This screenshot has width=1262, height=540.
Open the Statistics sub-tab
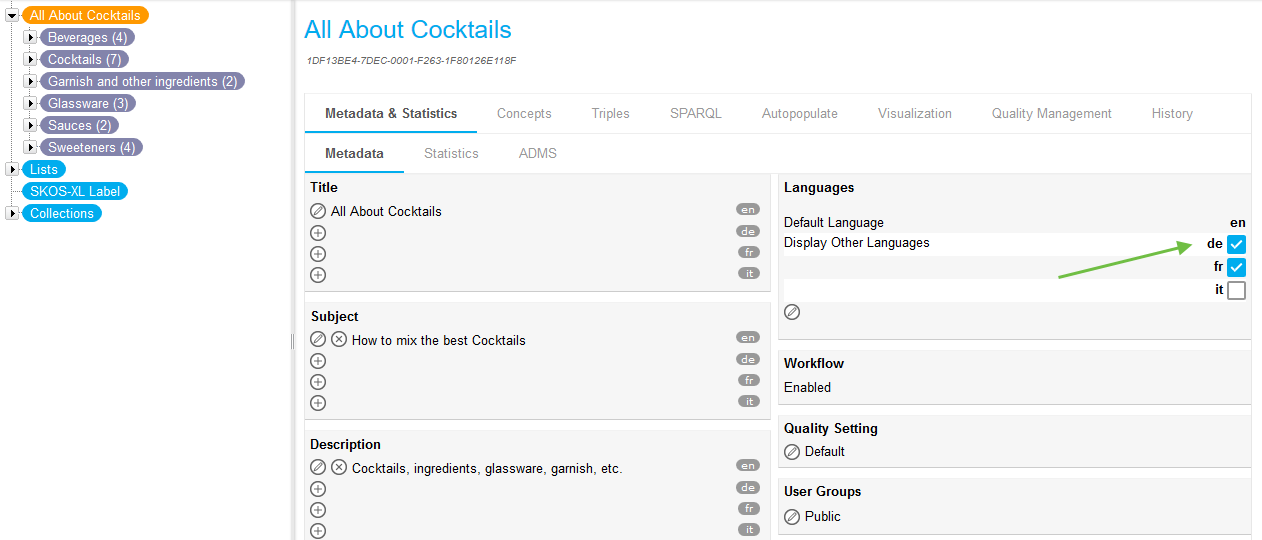tap(451, 154)
